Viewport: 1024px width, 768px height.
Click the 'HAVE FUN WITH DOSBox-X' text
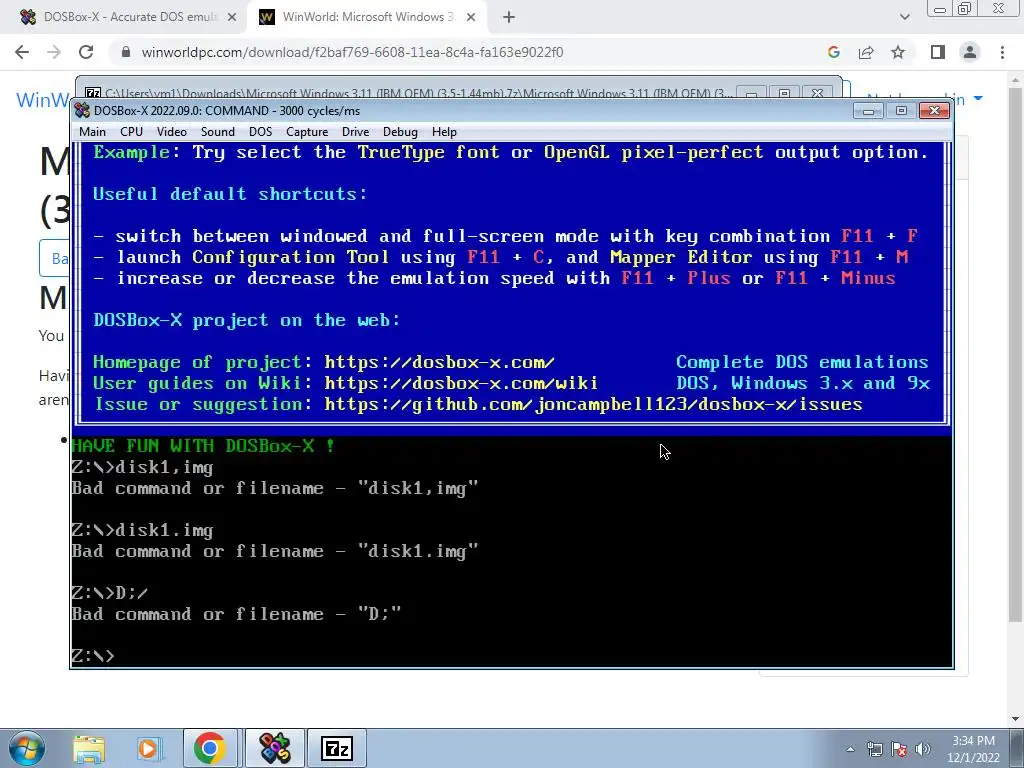[x=203, y=446]
